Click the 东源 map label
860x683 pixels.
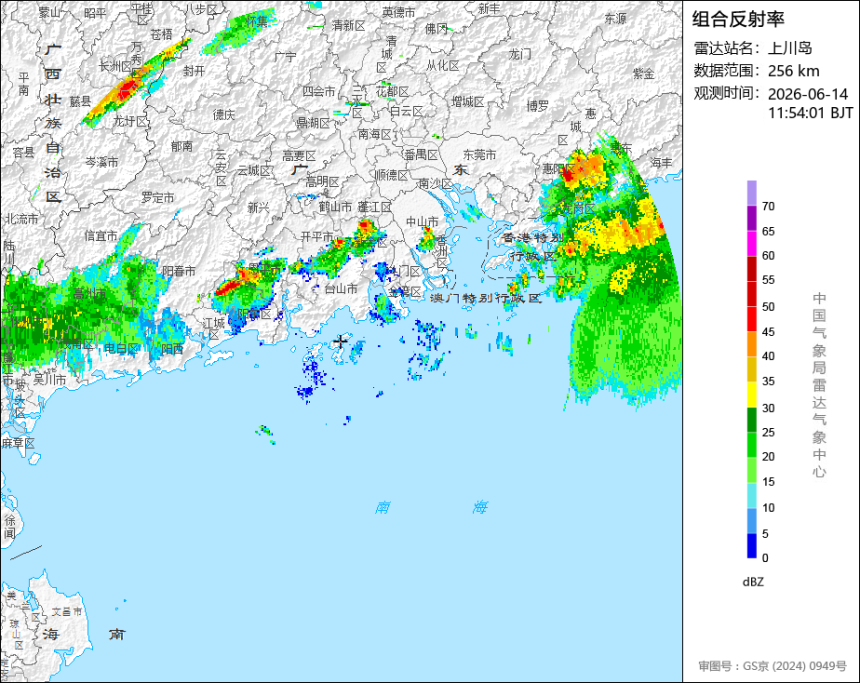tap(615, 19)
